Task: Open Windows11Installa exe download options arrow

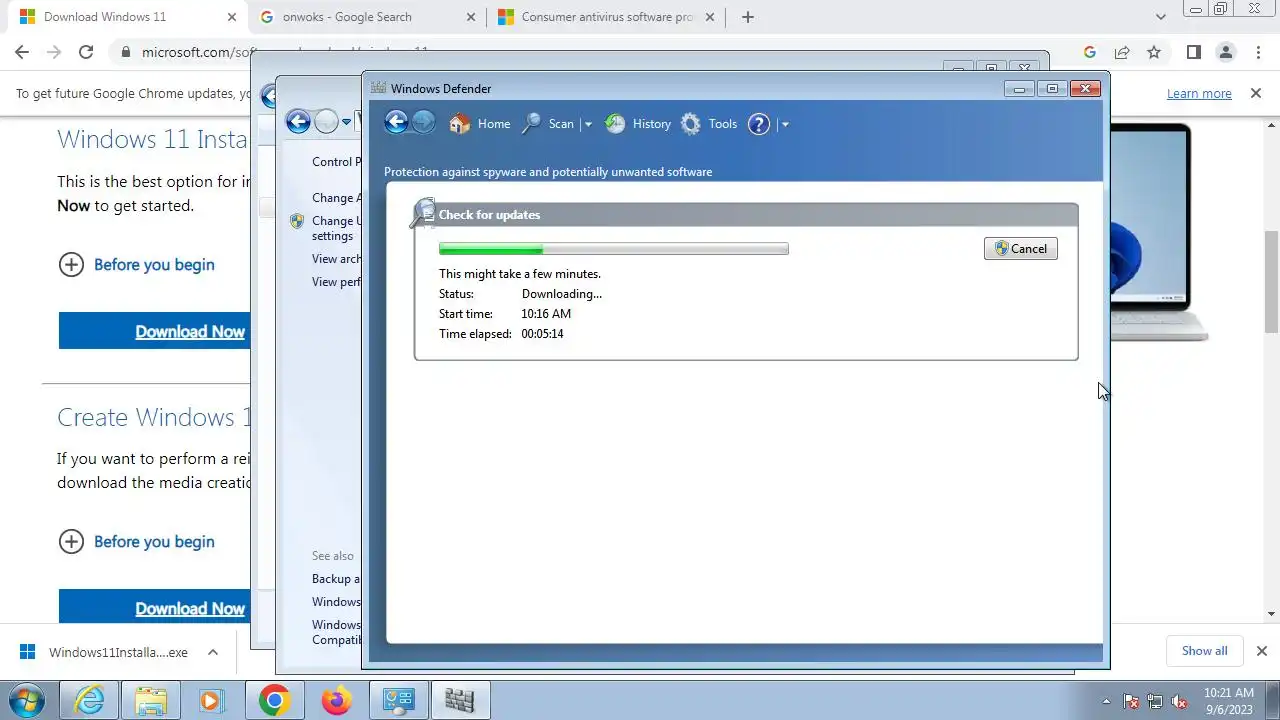Action: [x=213, y=652]
